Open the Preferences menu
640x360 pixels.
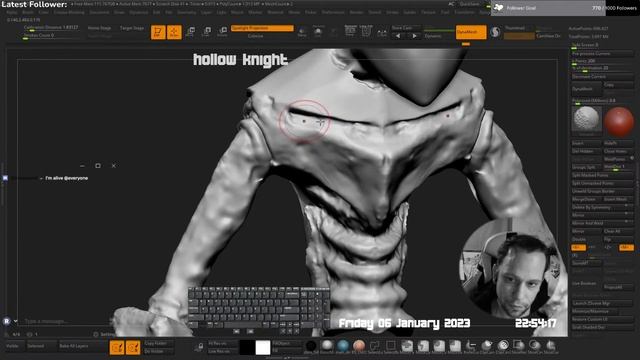click(333, 13)
